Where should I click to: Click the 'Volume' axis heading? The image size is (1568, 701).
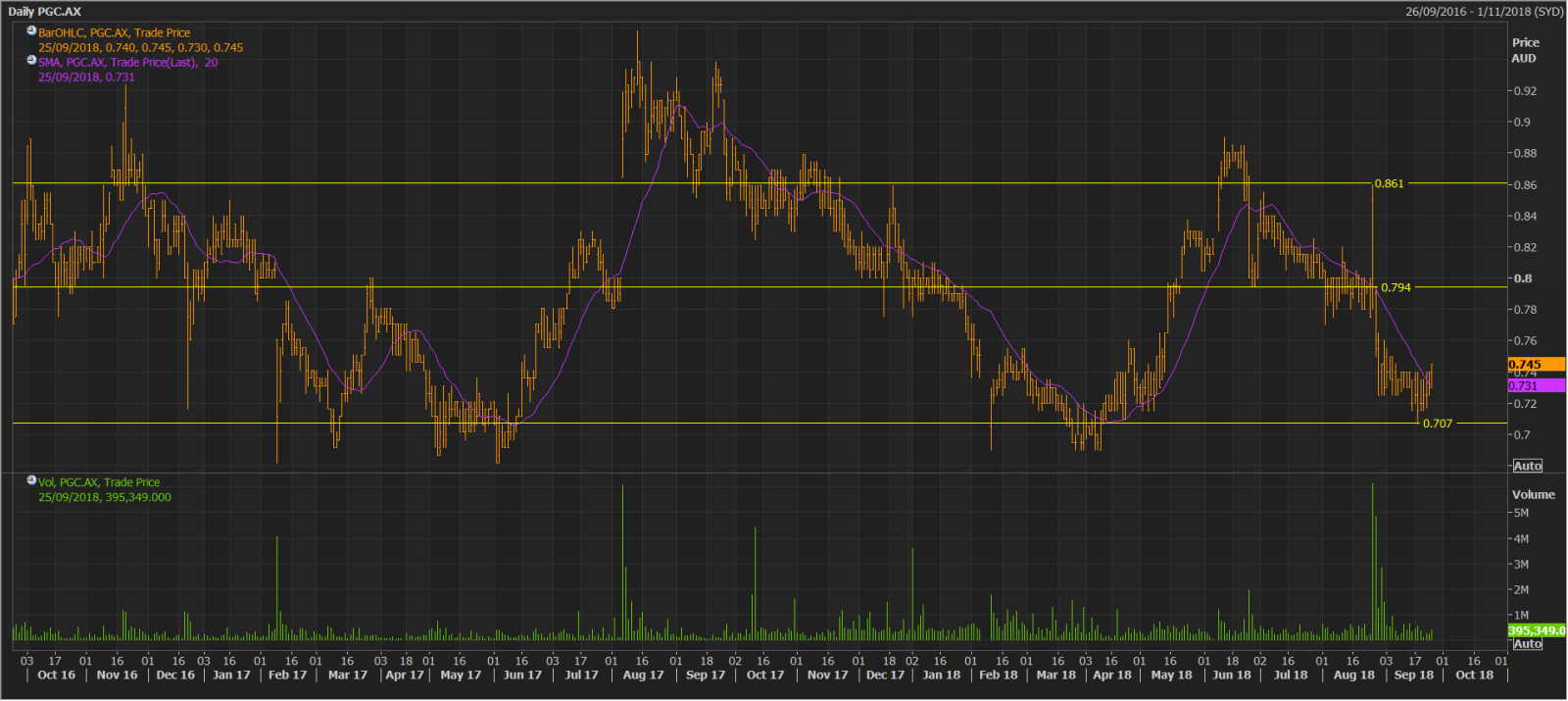coord(1534,495)
